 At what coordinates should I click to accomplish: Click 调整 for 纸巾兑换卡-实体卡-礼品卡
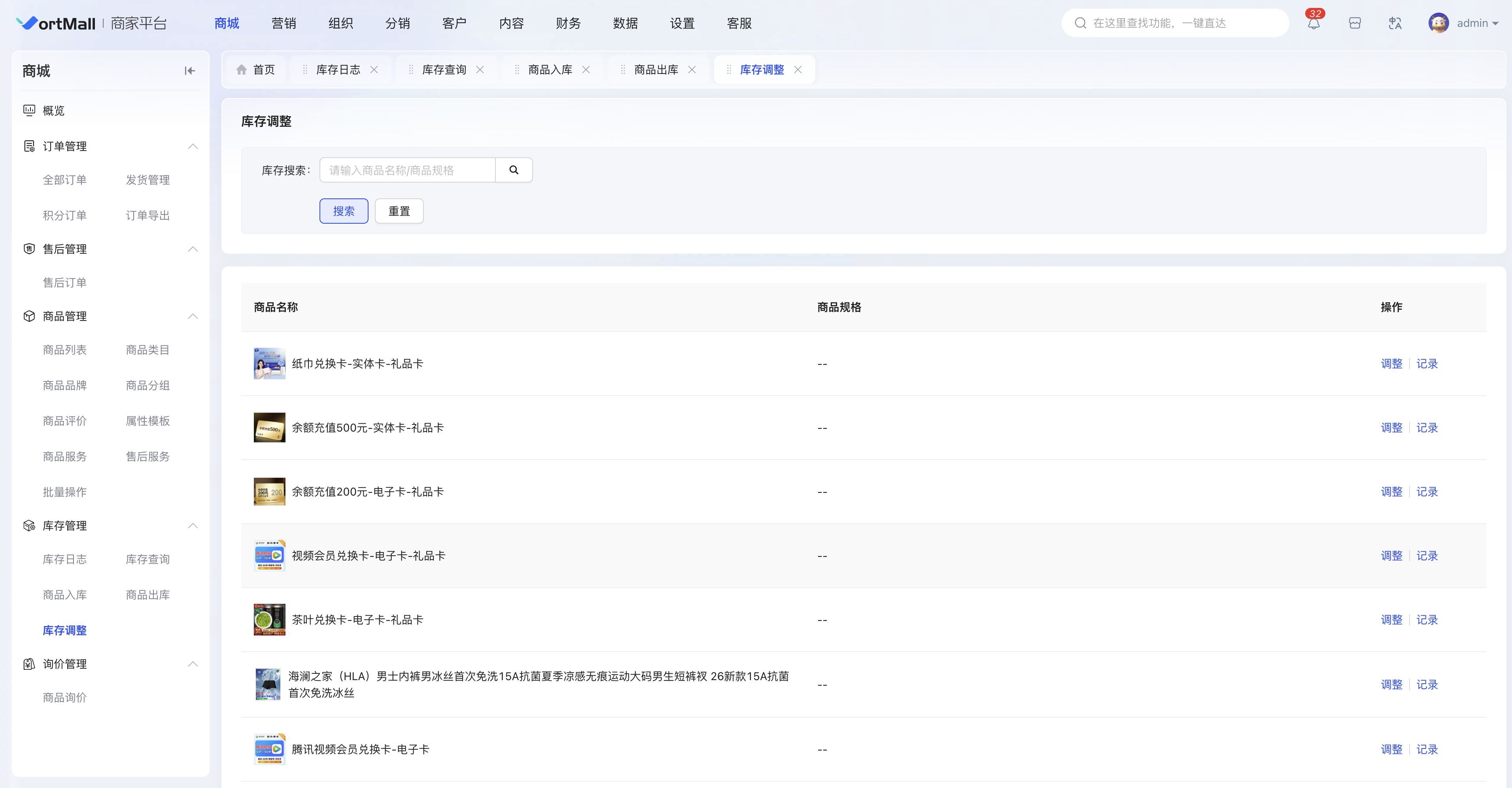(x=1391, y=364)
